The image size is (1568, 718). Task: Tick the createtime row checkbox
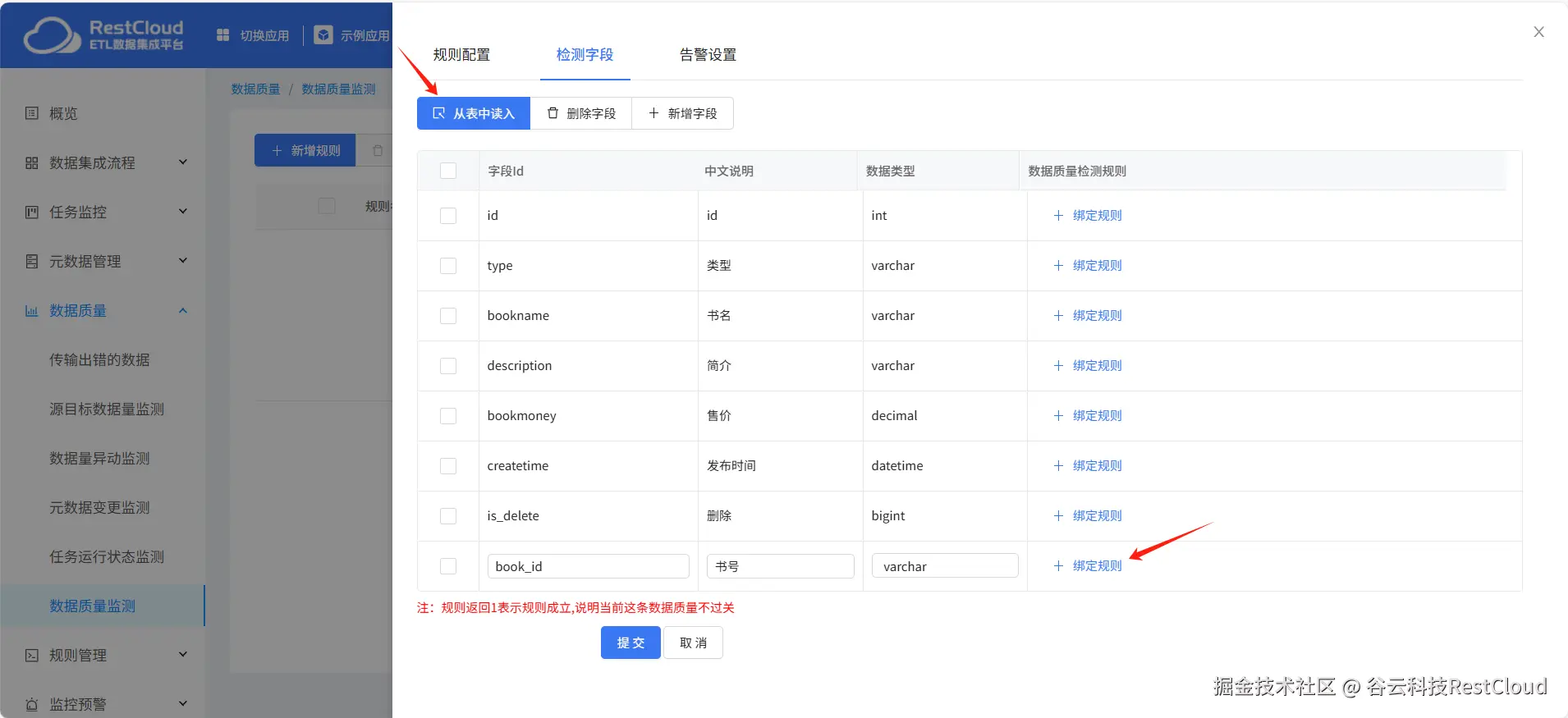pyautogui.click(x=448, y=466)
